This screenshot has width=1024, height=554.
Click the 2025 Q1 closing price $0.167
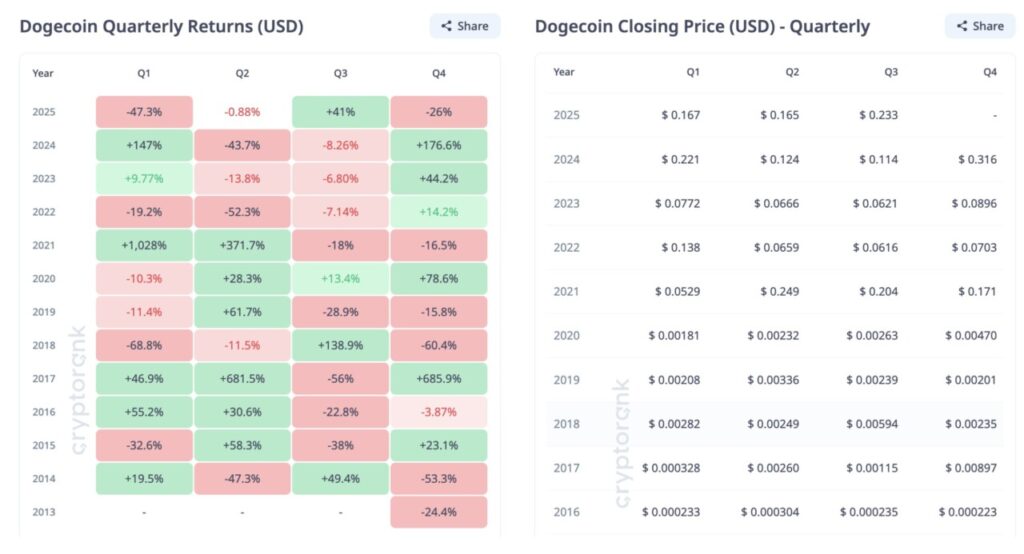[680, 115]
